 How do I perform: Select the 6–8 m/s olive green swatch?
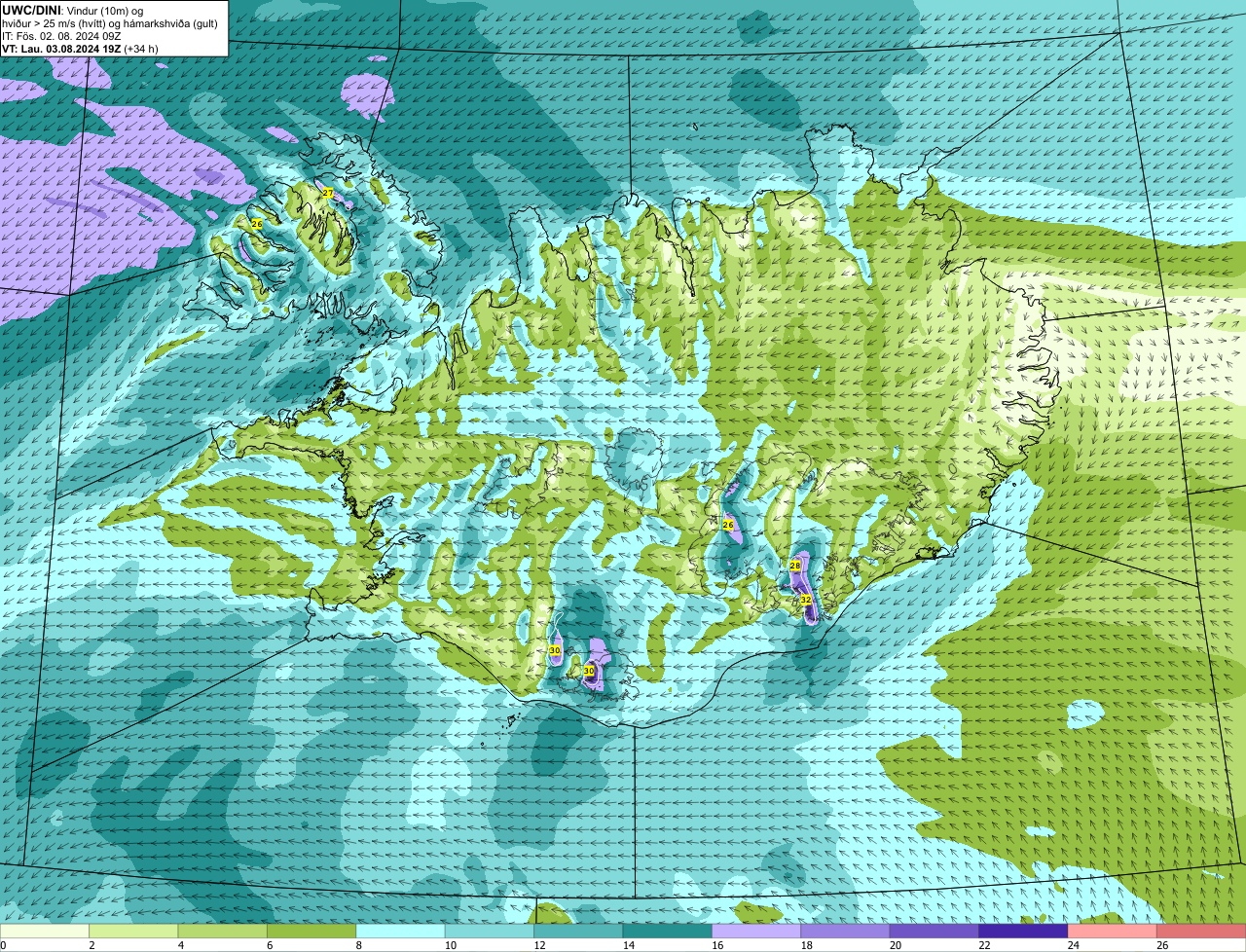pyautogui.click(x=311, y=931)
